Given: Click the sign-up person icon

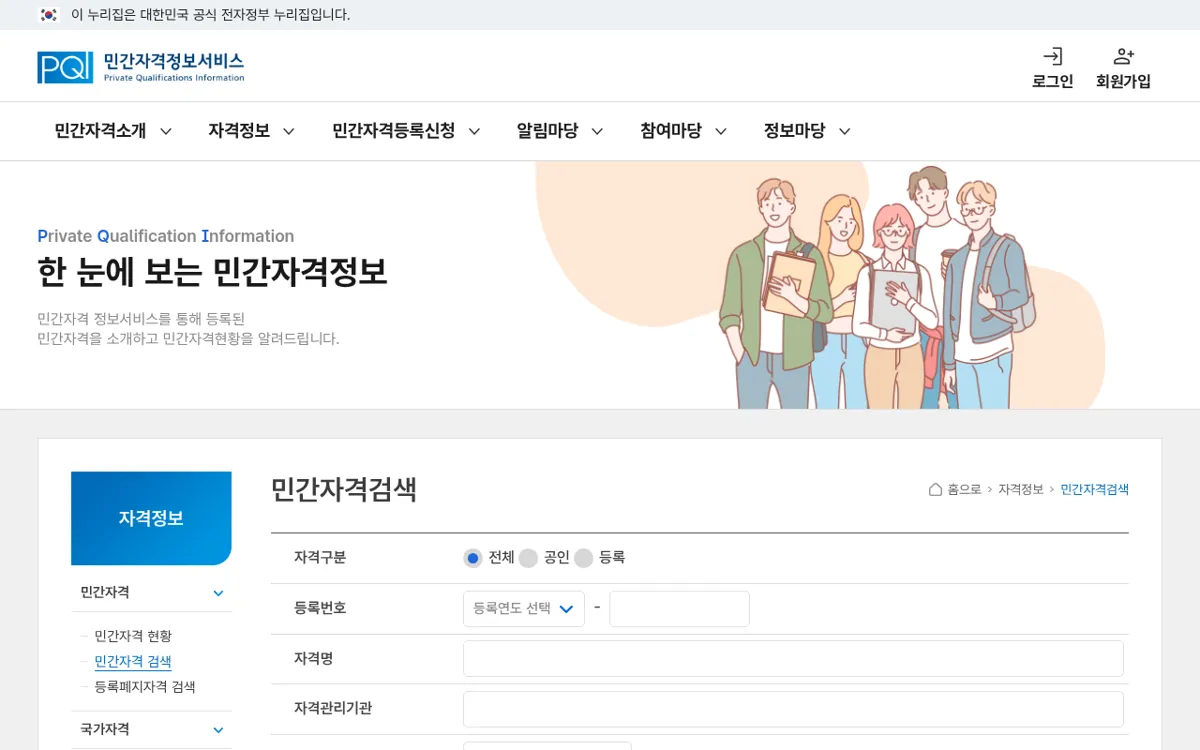Looking at the screenshot, I should 1123,56.
